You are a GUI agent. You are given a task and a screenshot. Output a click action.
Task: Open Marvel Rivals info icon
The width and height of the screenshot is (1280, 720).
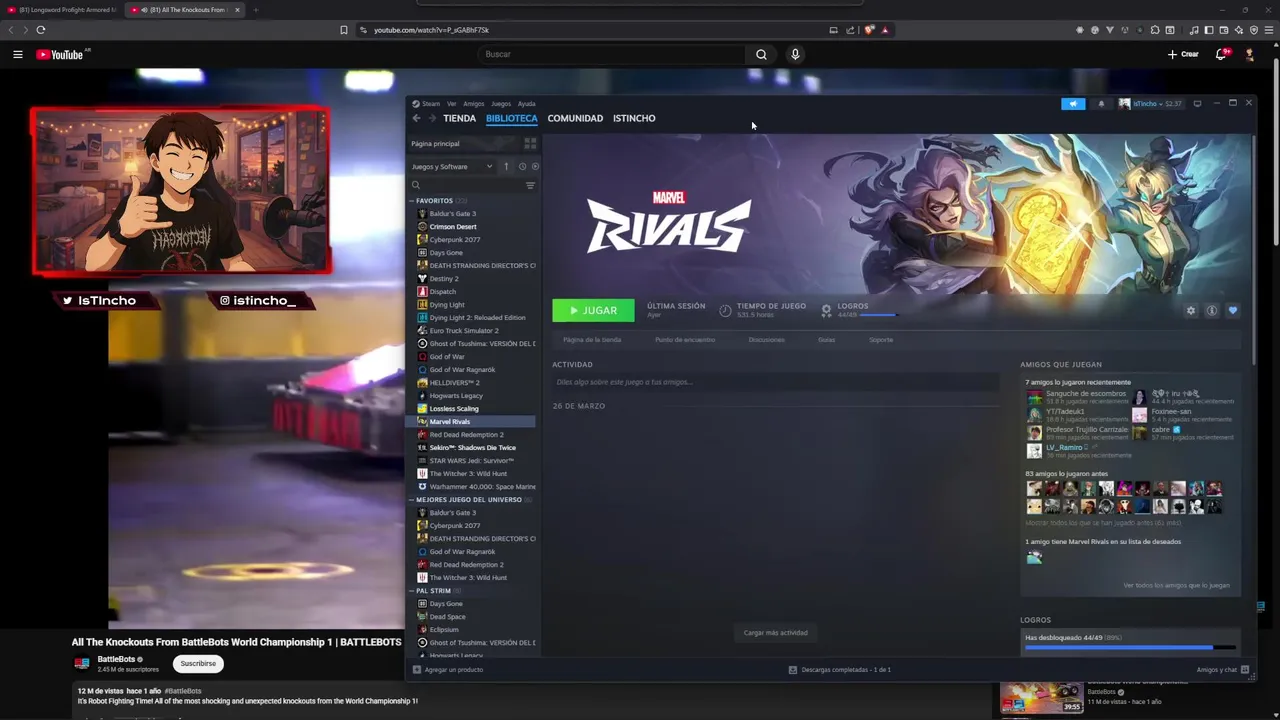tap(1211, 310)
